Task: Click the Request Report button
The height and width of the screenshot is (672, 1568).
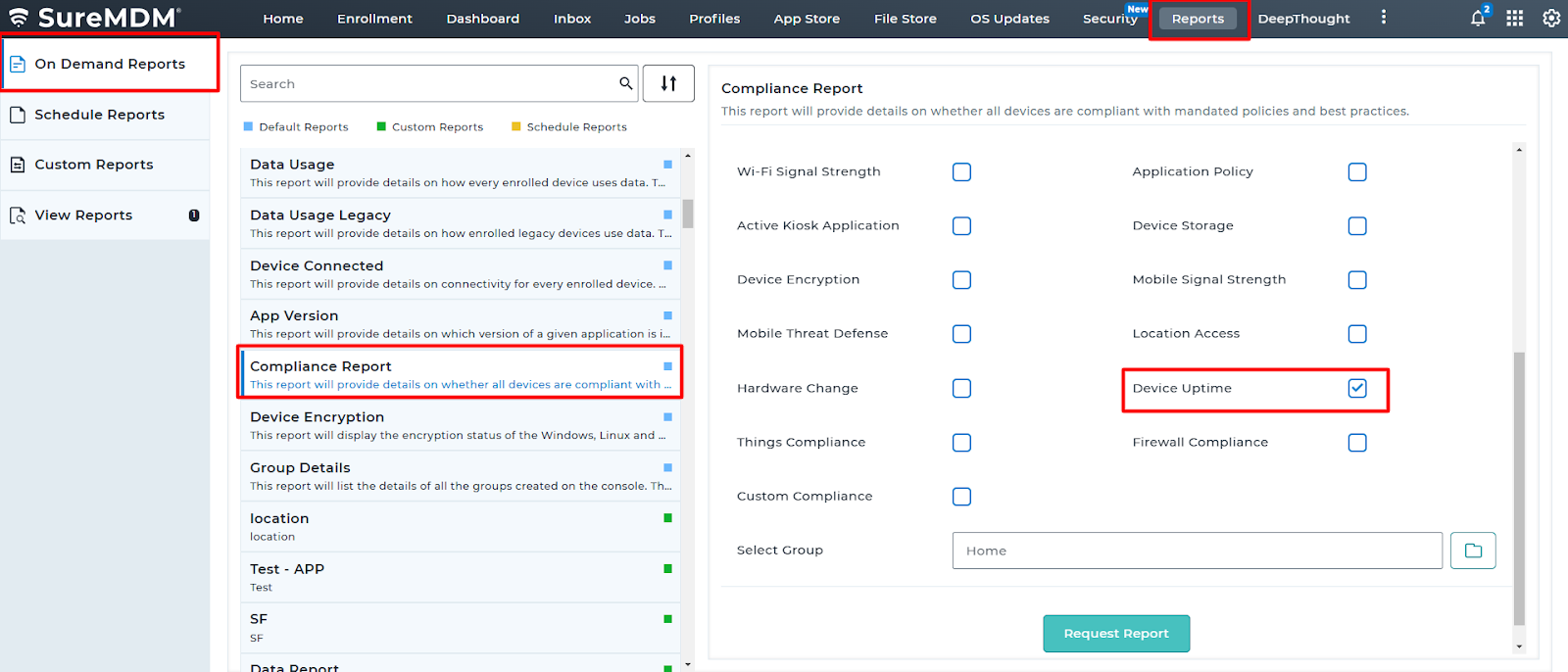Action: pyautogui.click(x=1116, y=634)
